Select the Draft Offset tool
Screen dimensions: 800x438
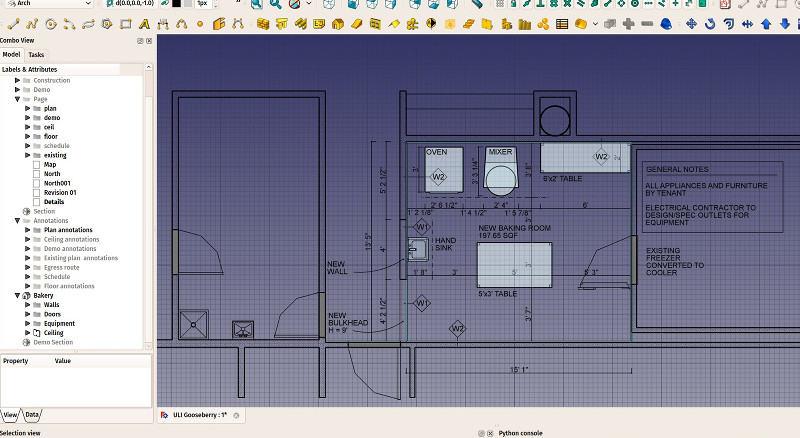729,24
